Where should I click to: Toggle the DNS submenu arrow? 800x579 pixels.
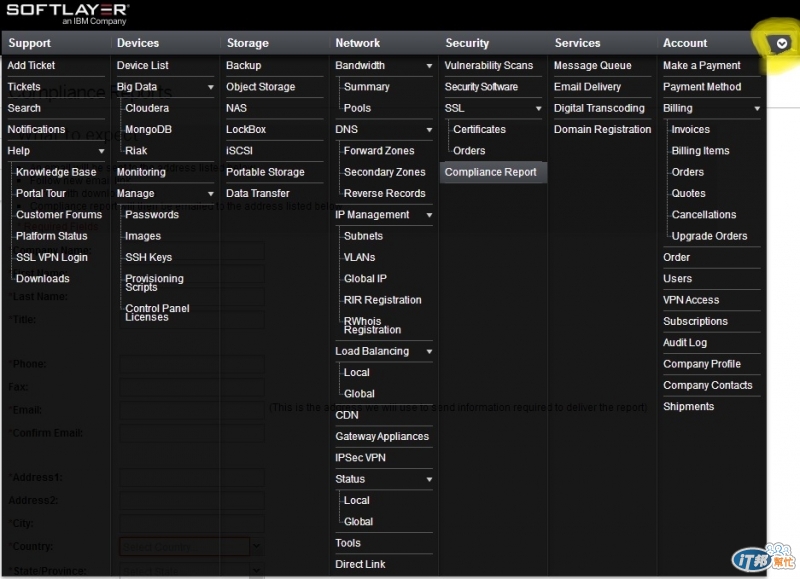[429, 130]
